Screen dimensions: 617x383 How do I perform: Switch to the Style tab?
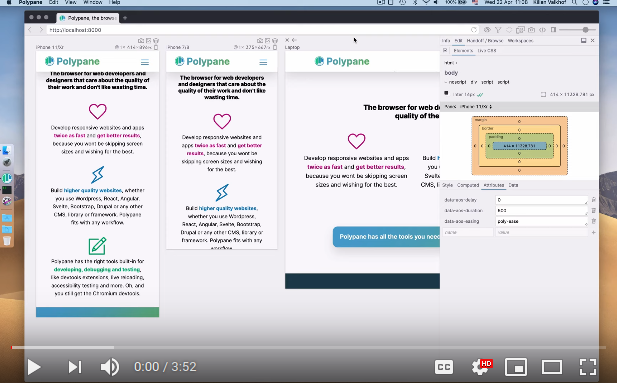(447, 185)
